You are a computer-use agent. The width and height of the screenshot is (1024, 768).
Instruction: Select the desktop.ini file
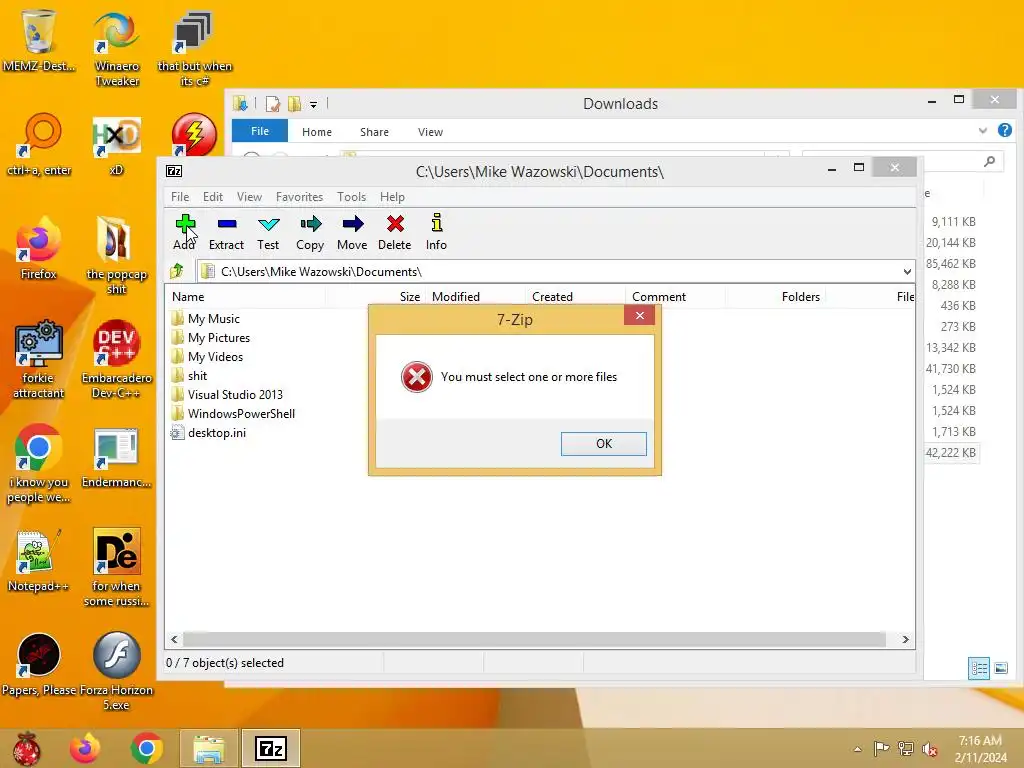(x=208, y=432)
